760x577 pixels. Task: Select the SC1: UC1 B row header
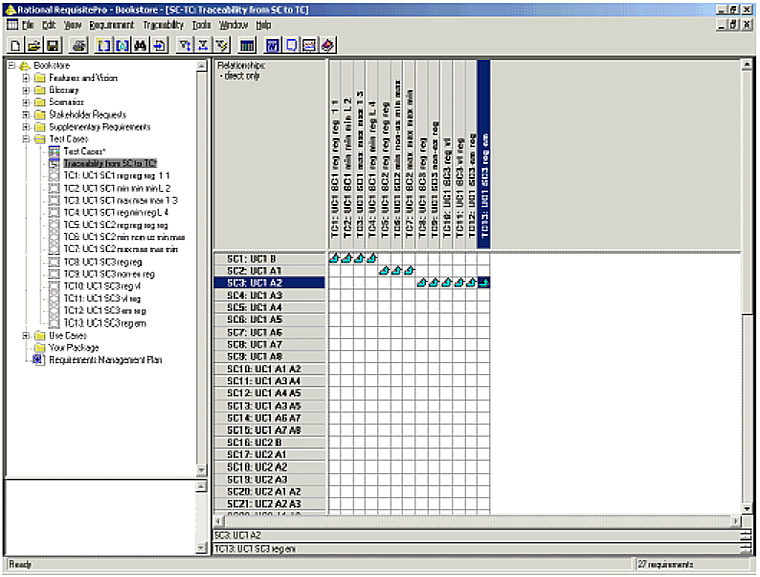(x=269, y=258)
